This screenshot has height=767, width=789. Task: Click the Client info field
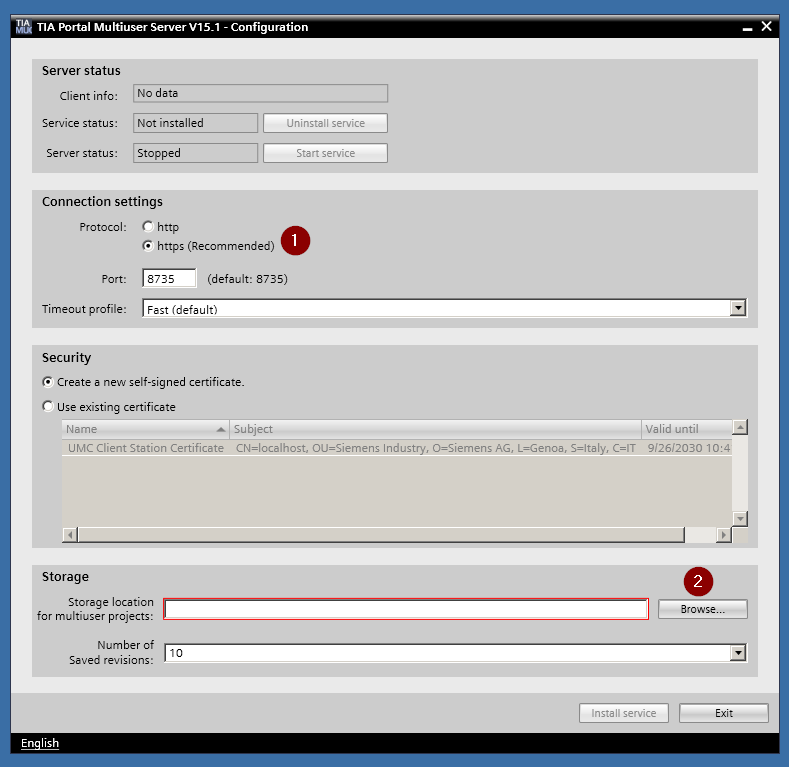pos(260,93)
